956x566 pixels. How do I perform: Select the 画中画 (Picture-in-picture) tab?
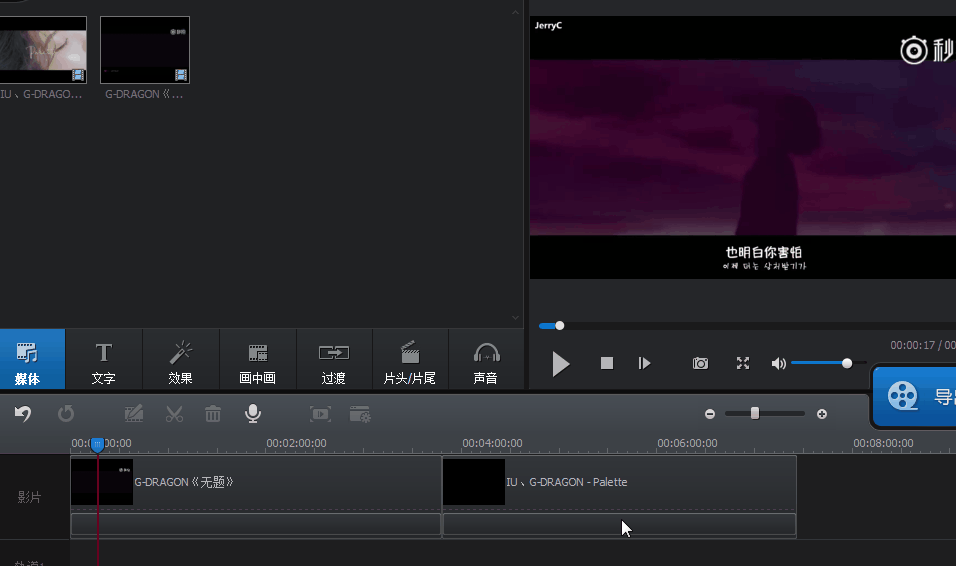(x=257, y=359)
